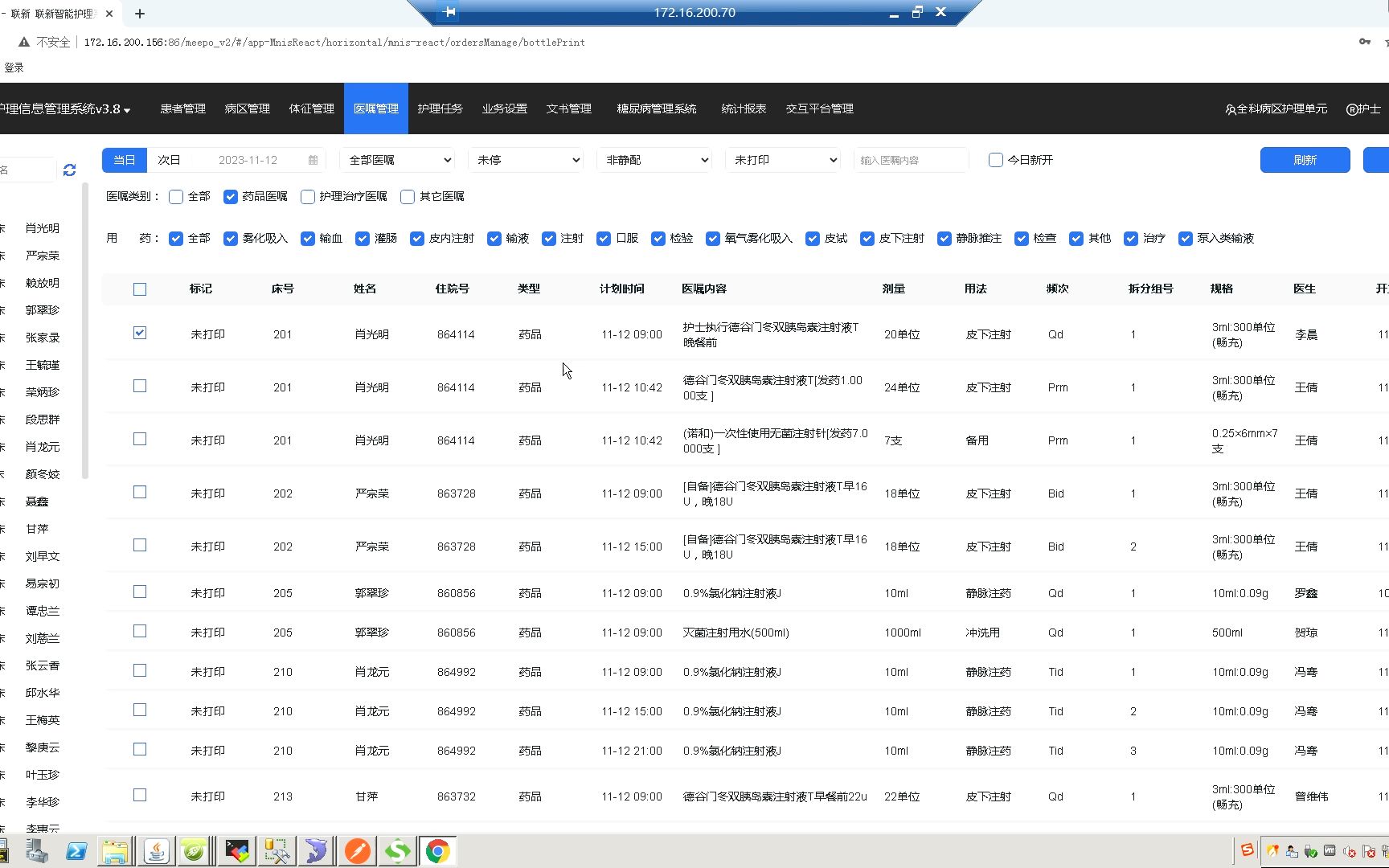Select patient 赖放明 in the sidebar list
This screenshot has width=1389, height=868.
click(43, 283)
